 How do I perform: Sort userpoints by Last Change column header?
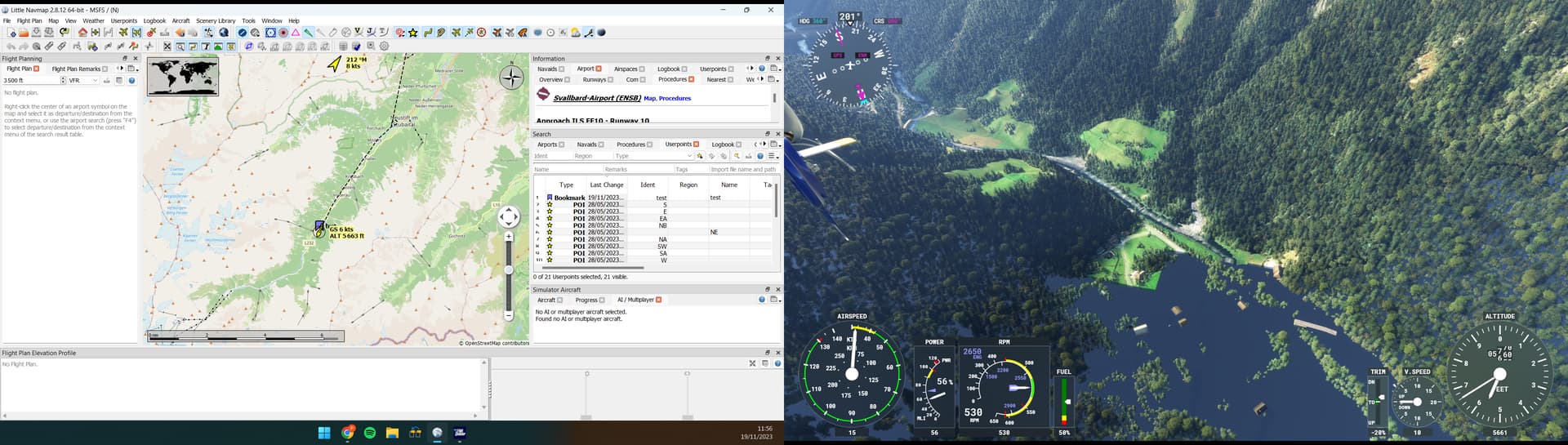tap(607, 185)
